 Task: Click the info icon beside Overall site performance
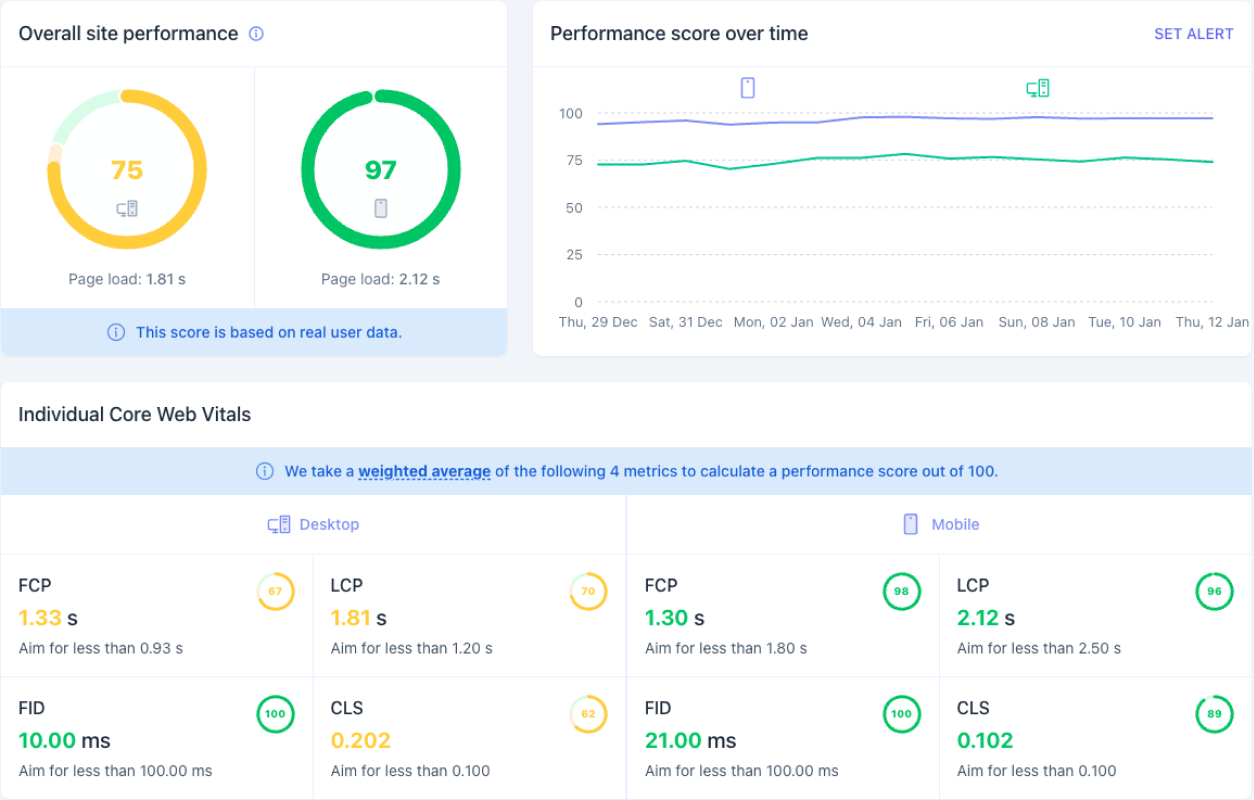click(256, 34)
